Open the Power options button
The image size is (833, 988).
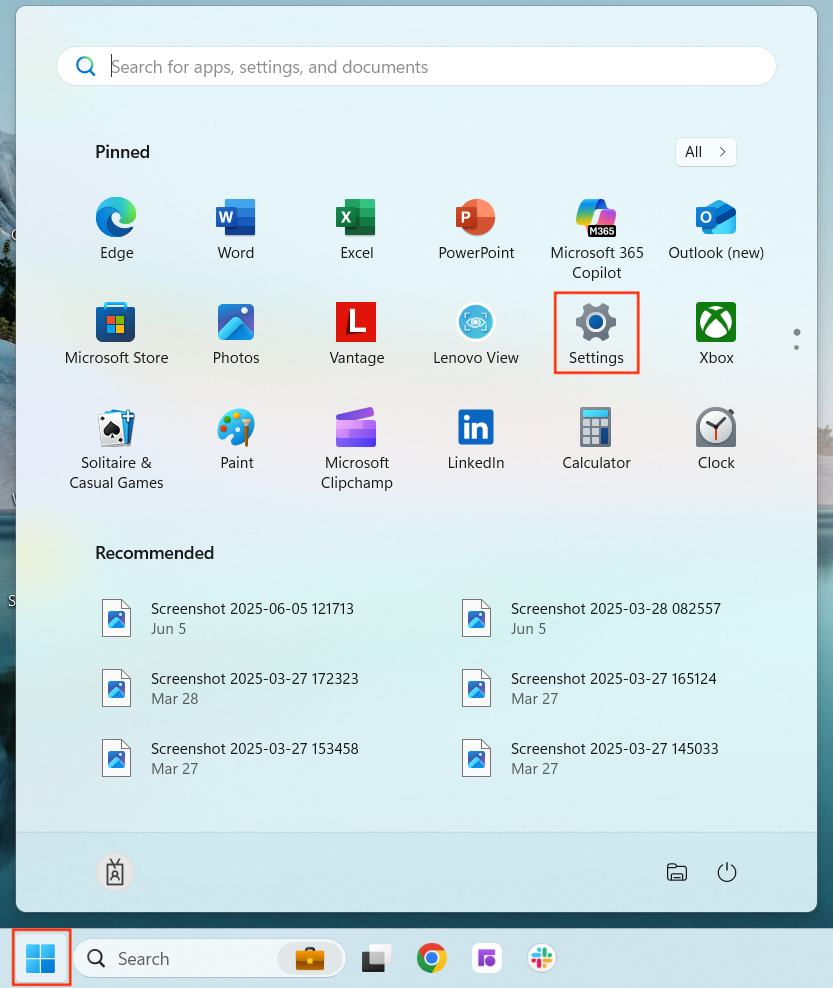tap(727, 872)
